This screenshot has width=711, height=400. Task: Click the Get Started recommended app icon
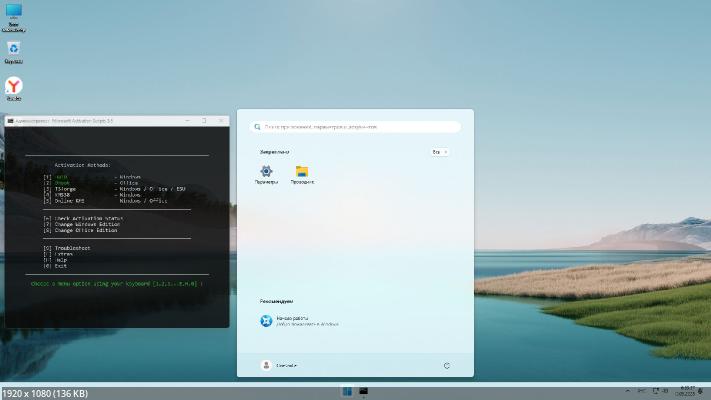[x=266, y=321]
